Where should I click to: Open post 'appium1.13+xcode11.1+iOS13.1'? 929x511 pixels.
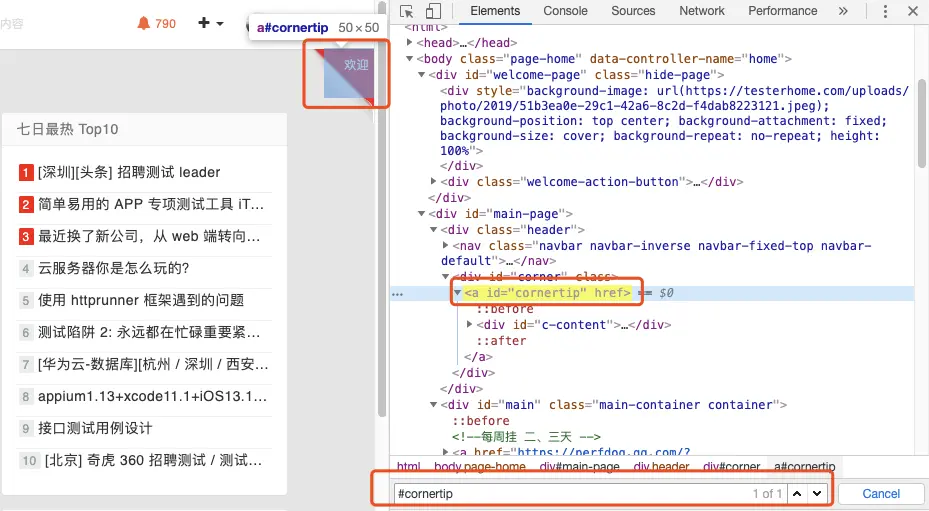[x=152, y=396]
